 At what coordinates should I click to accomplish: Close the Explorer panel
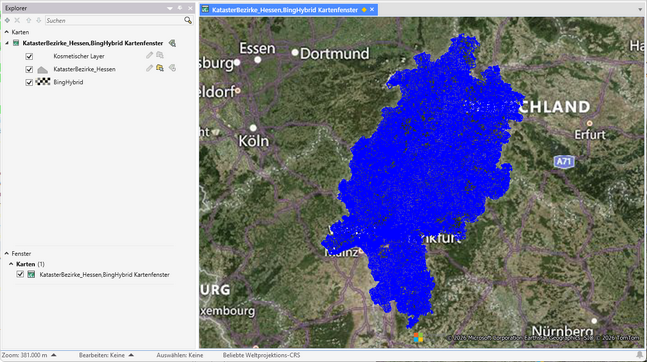coord(190,8)
